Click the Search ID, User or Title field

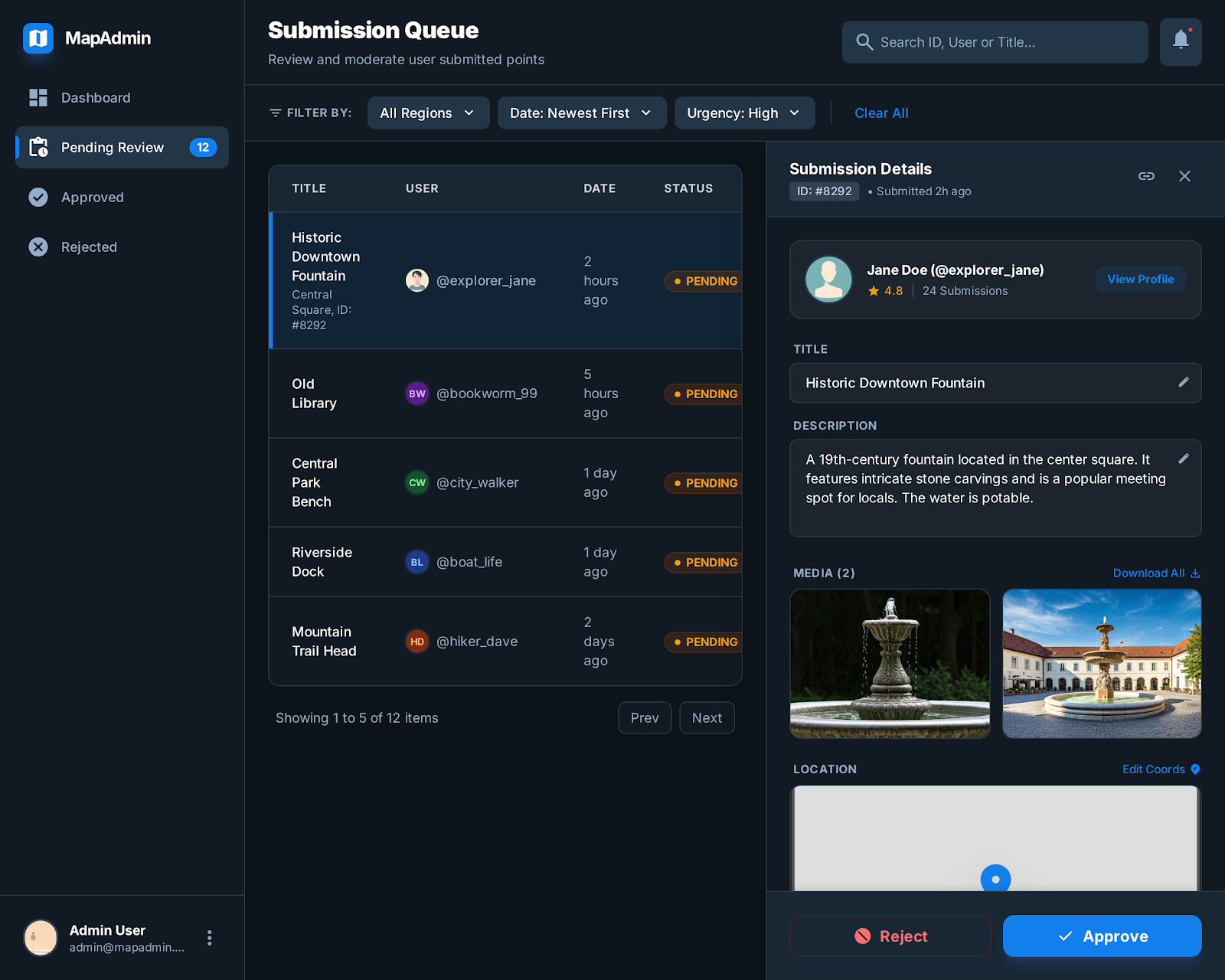995,42
